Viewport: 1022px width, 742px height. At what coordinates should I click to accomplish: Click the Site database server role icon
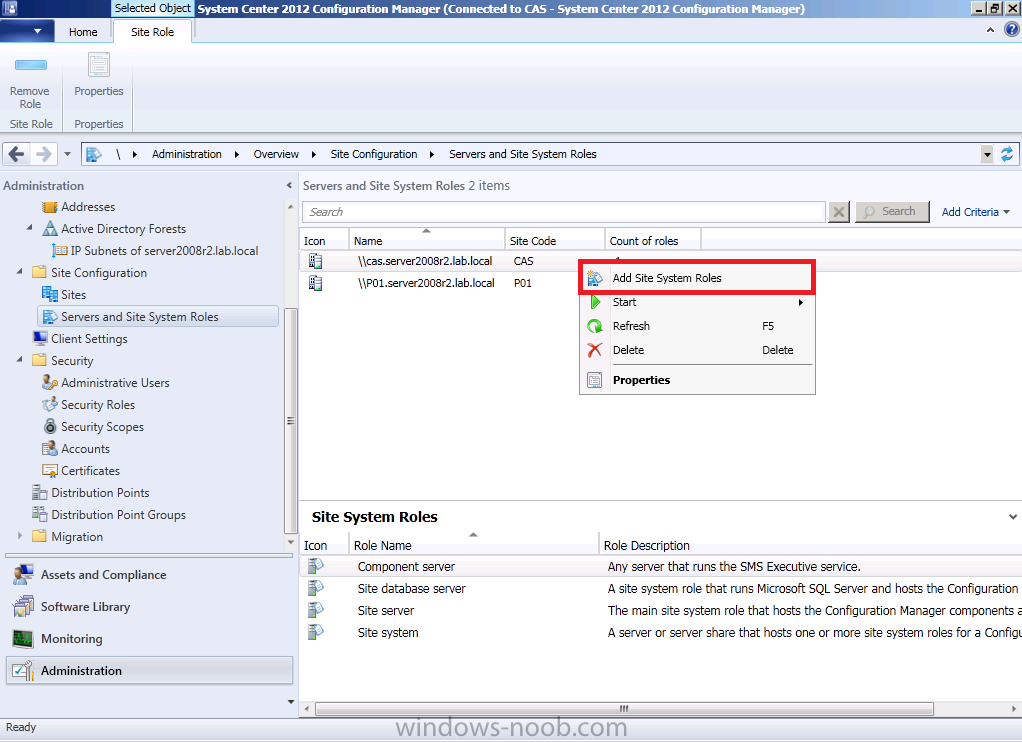click(316, 589)
